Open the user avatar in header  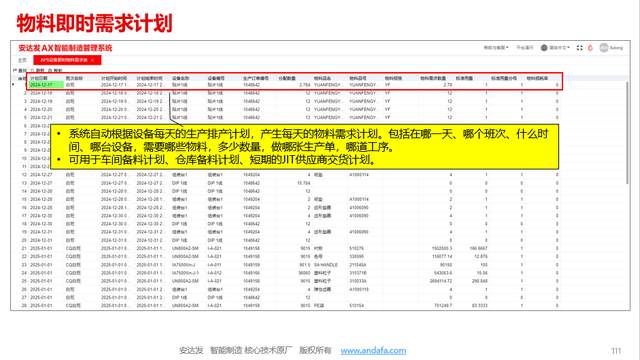coord(604,48)
